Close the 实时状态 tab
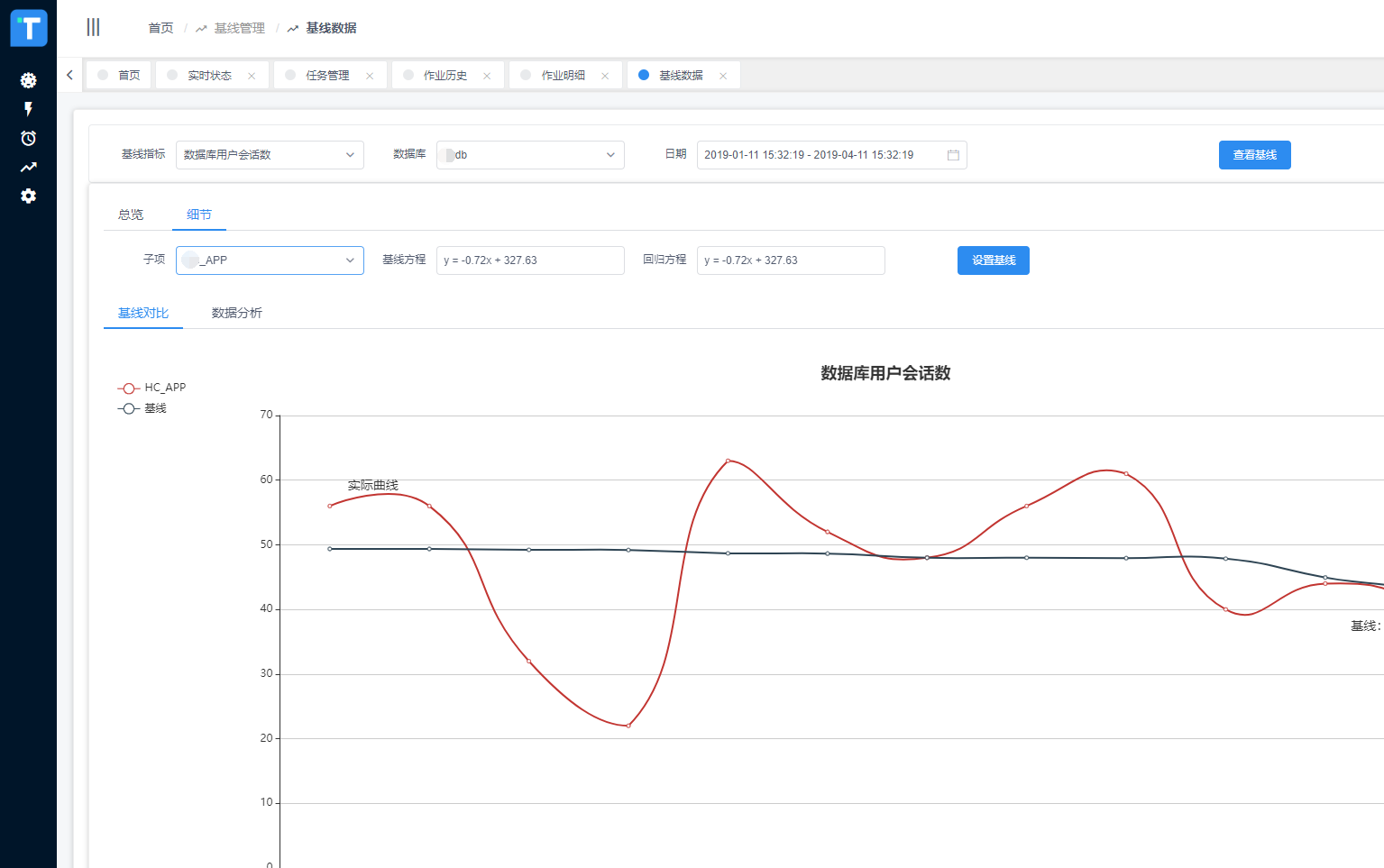Viewport: 1384px width, 868px height. [252, 76]
